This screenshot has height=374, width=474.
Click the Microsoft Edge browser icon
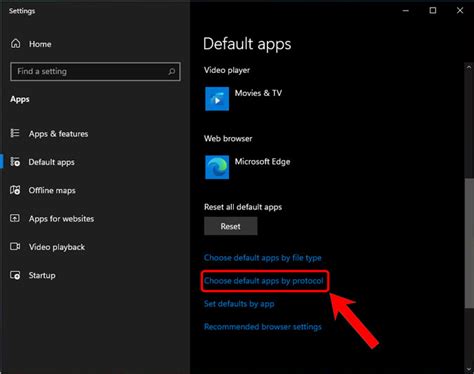[217, 167]
